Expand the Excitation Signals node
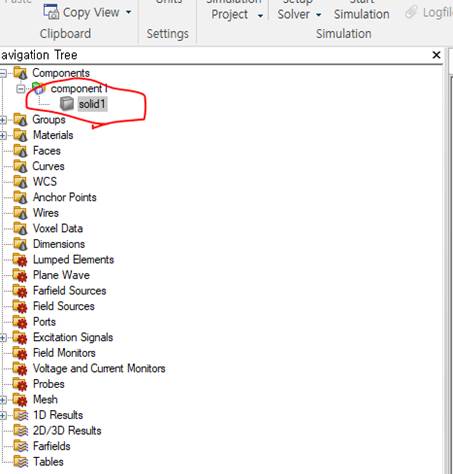Screen dimensions: 453x474 (3, 338)
